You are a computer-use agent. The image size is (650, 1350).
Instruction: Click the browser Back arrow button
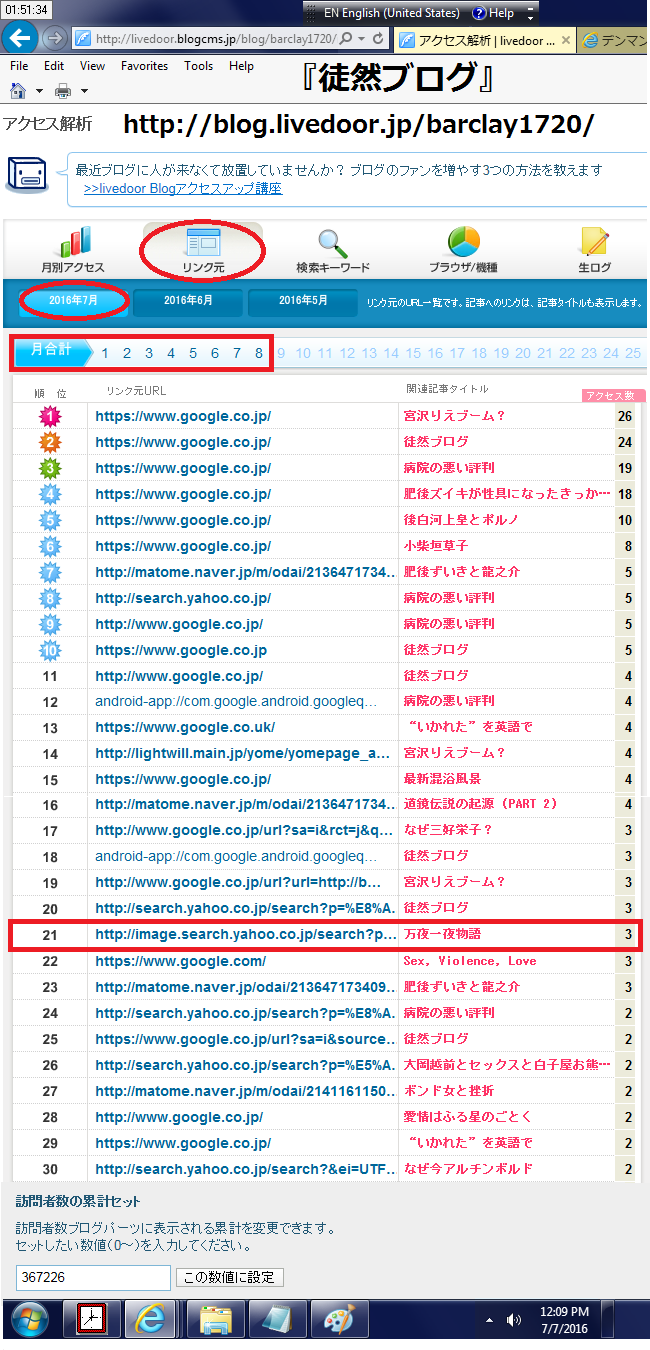pyautogui.click(x=21, y=39)
